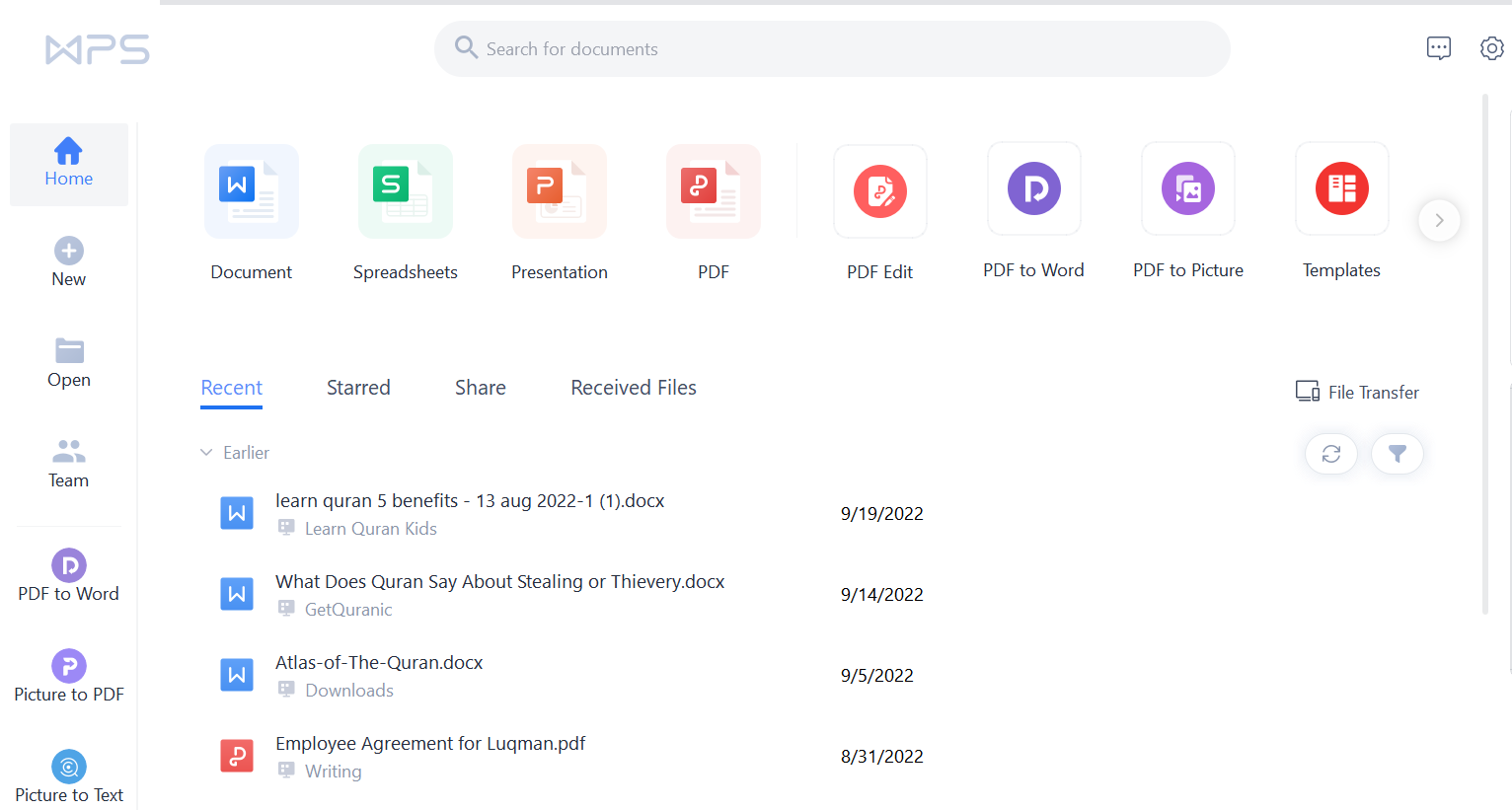Open Atlas-of-The-Quran.docx from recent files
The image size is (1512, 810).
[572, 676]
